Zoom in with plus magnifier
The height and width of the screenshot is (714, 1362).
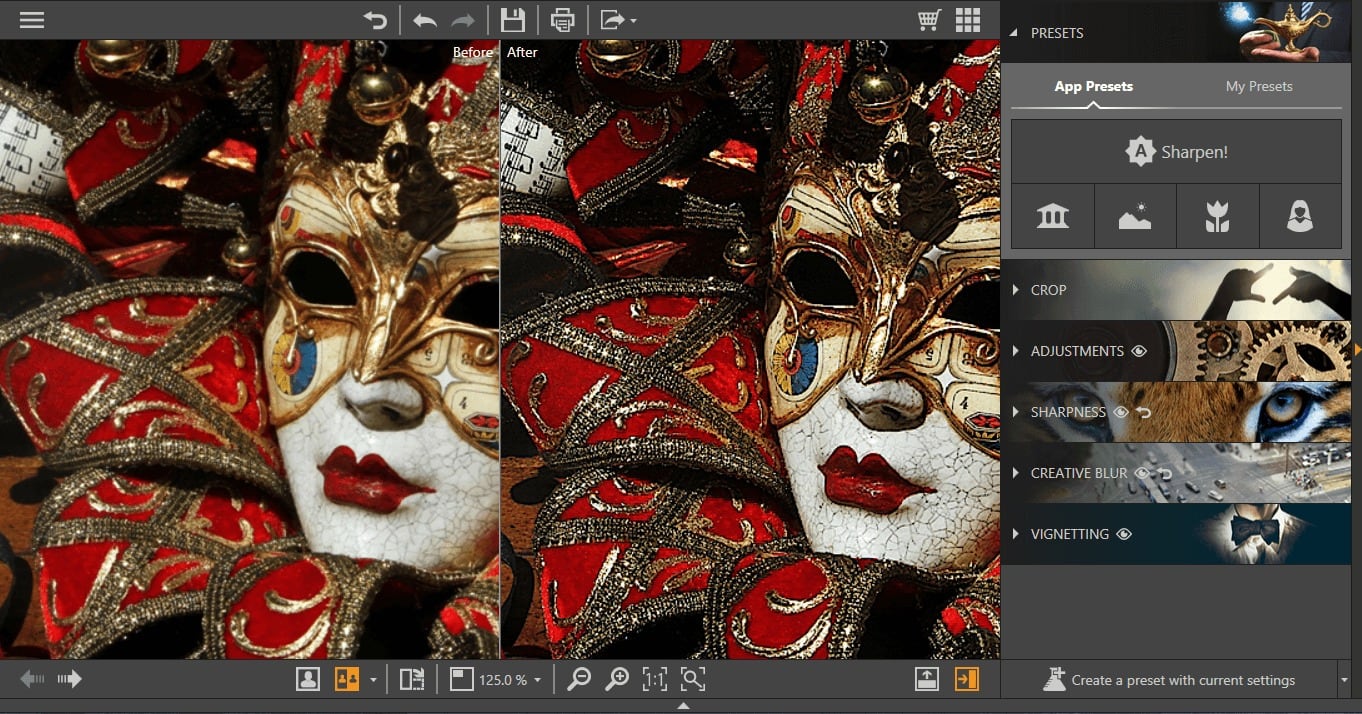click(x=617, y=679)
